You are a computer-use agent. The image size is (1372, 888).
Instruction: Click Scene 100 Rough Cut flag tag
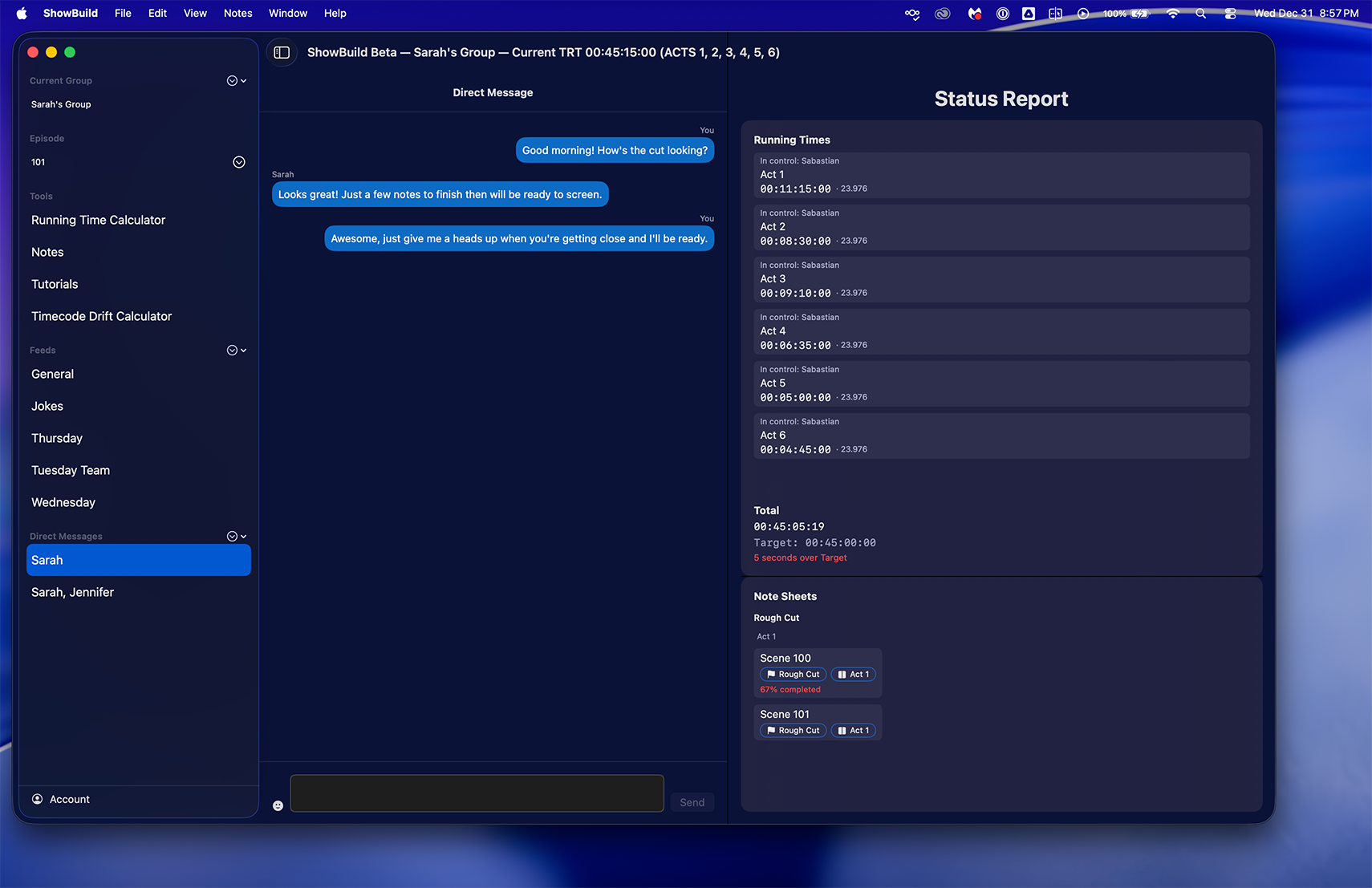(x=793, y=675)
